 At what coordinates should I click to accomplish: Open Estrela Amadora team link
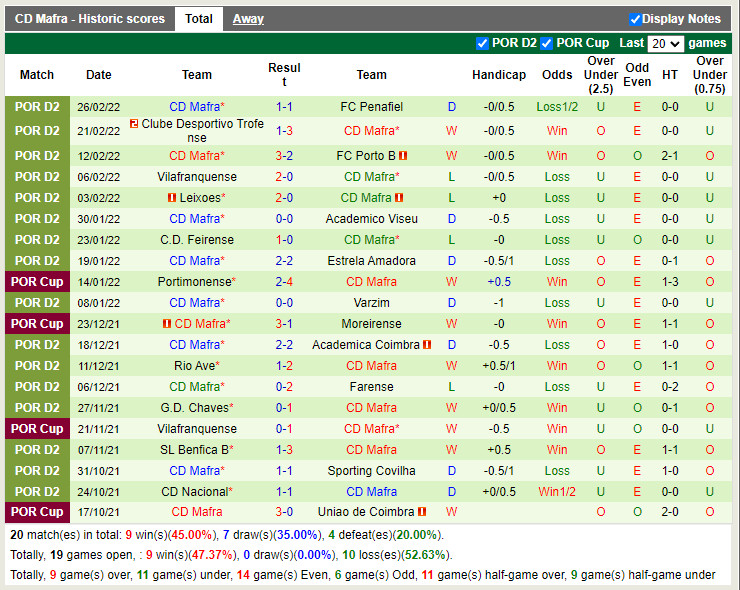(x=371, y=261)
